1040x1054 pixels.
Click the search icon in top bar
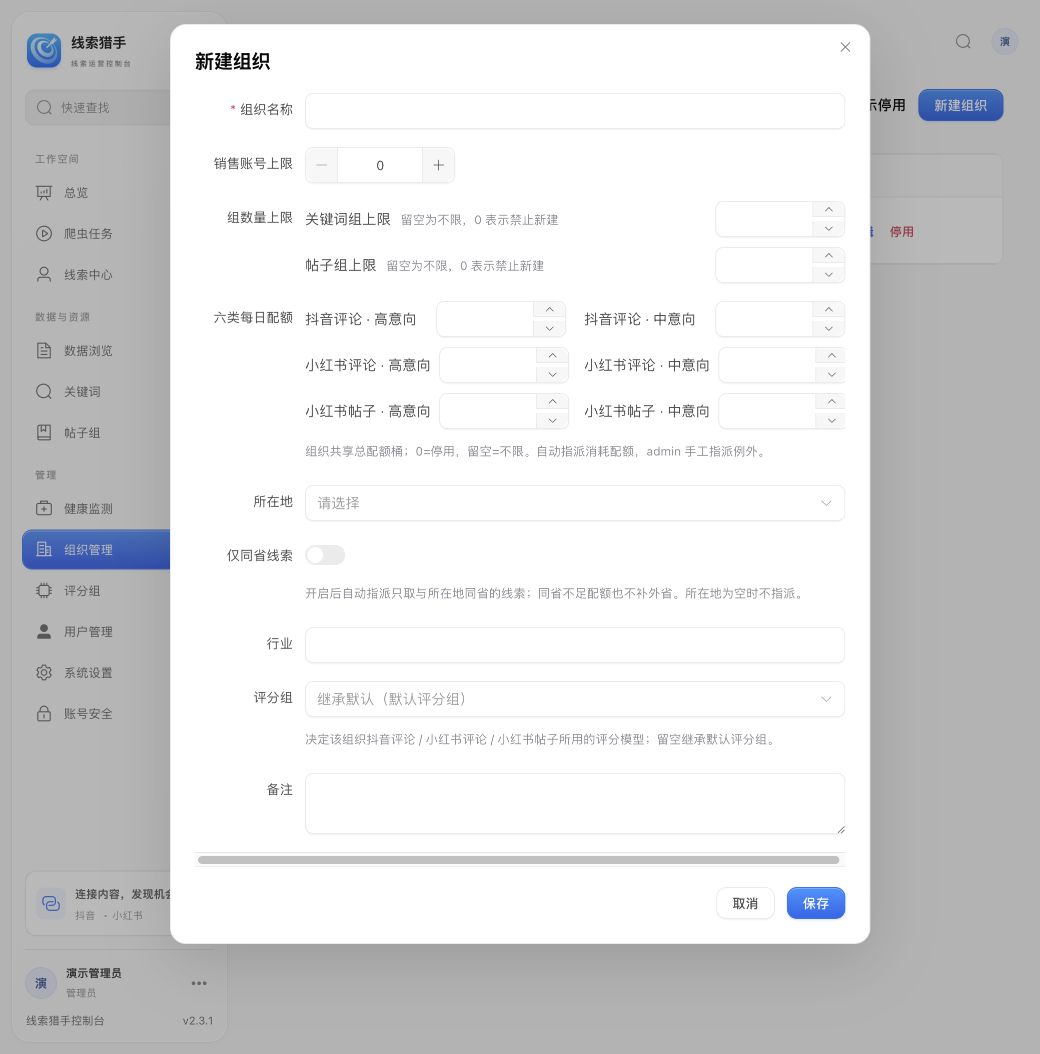point(963,42)
